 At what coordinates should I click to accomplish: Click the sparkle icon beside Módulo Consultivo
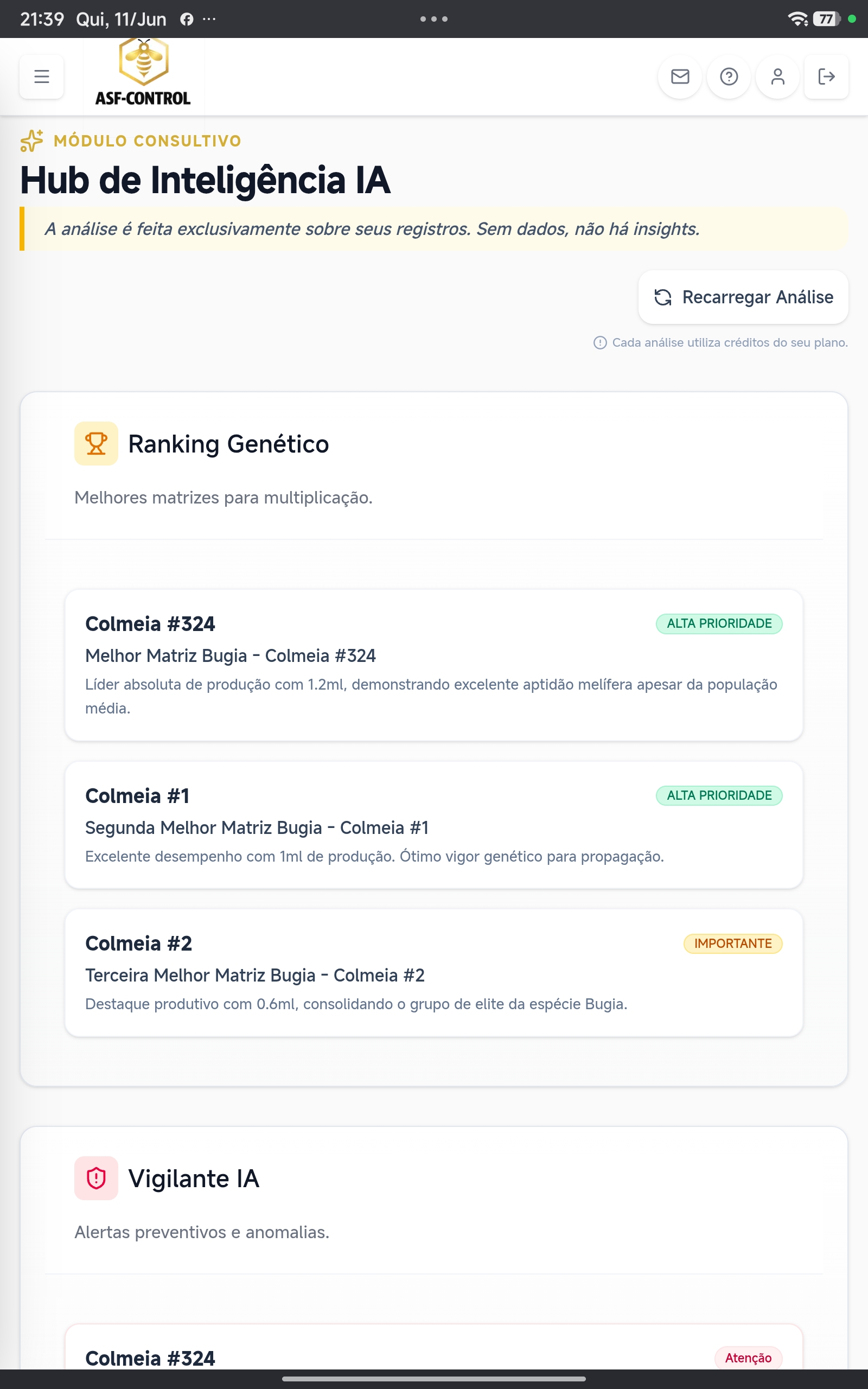coord(31,141)
